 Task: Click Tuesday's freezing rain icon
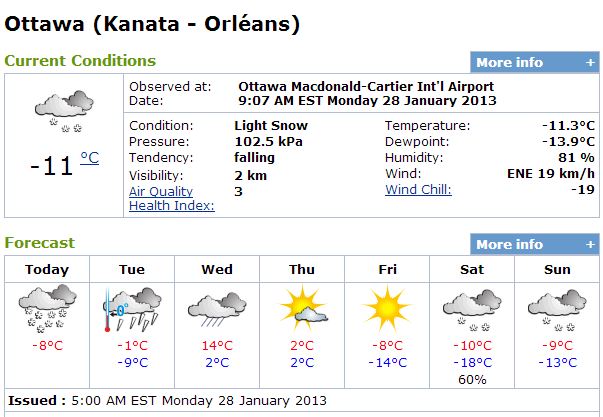[132, 309]
